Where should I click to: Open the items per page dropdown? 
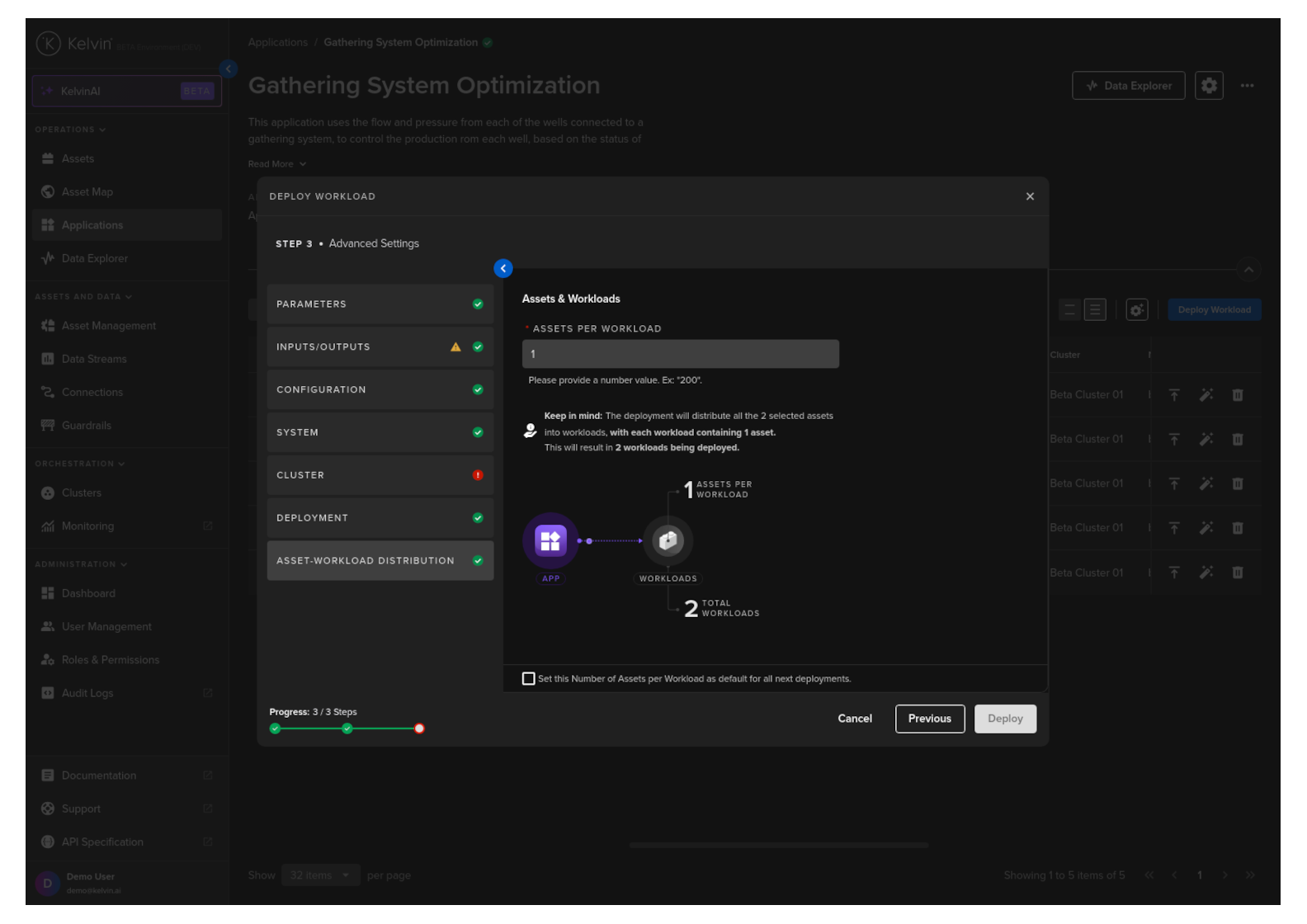[x=319, y=875]
